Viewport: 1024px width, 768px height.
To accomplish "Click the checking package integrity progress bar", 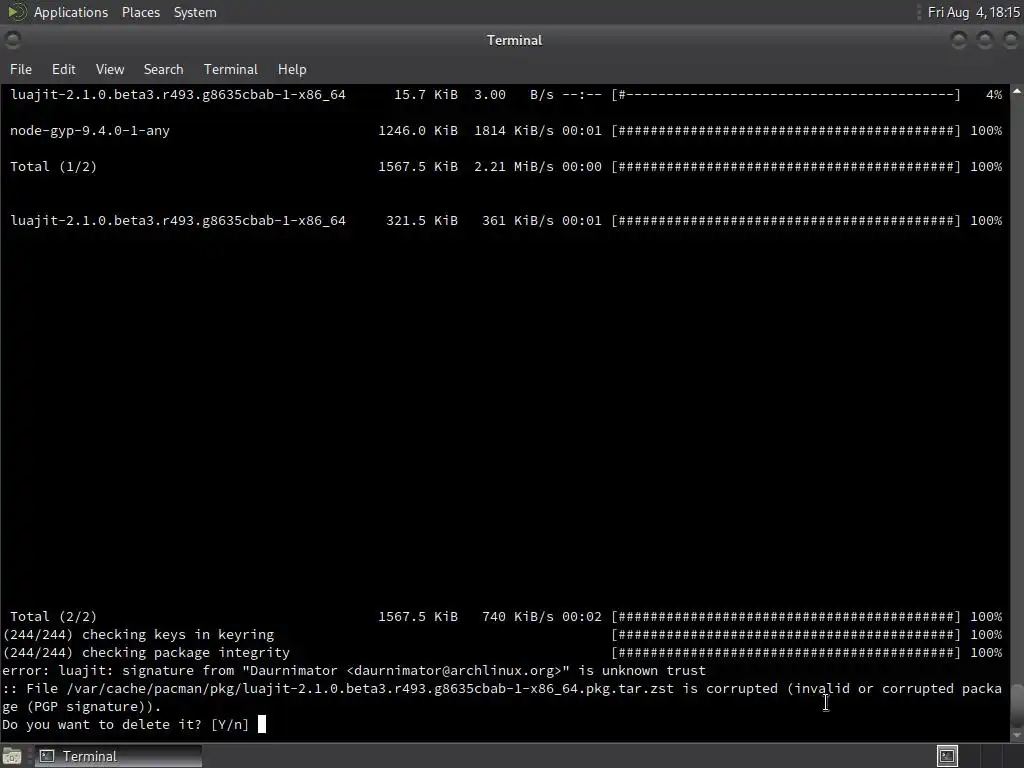I will (786, 652).
